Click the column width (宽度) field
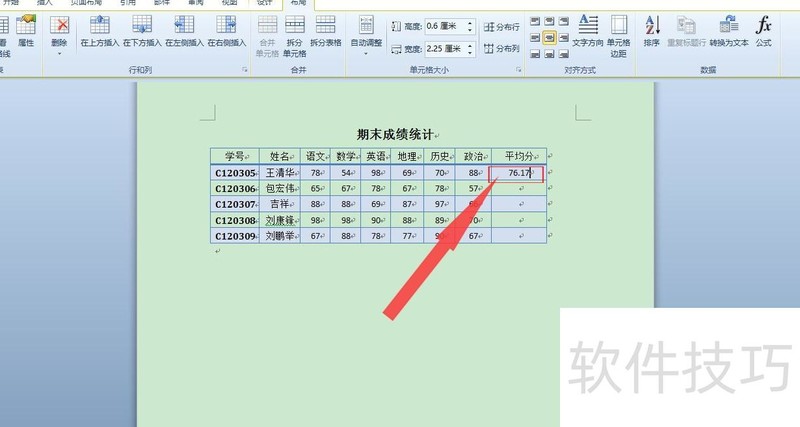The height and width of the screenshot is (427, 800). [445, 48]
